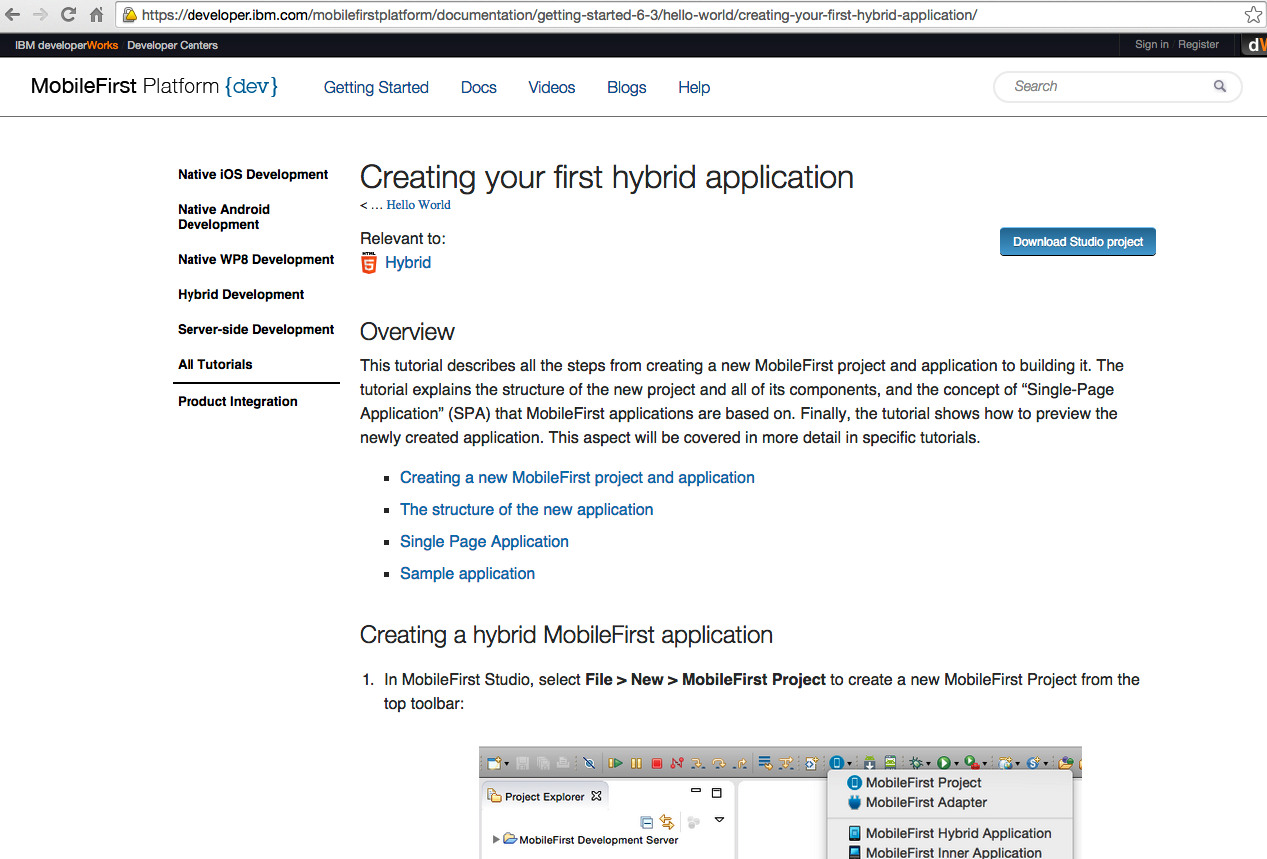This screenshot has height=859, width=1267.
Task: Close the Project Explorer tab with its X
Action: [596, 796]
